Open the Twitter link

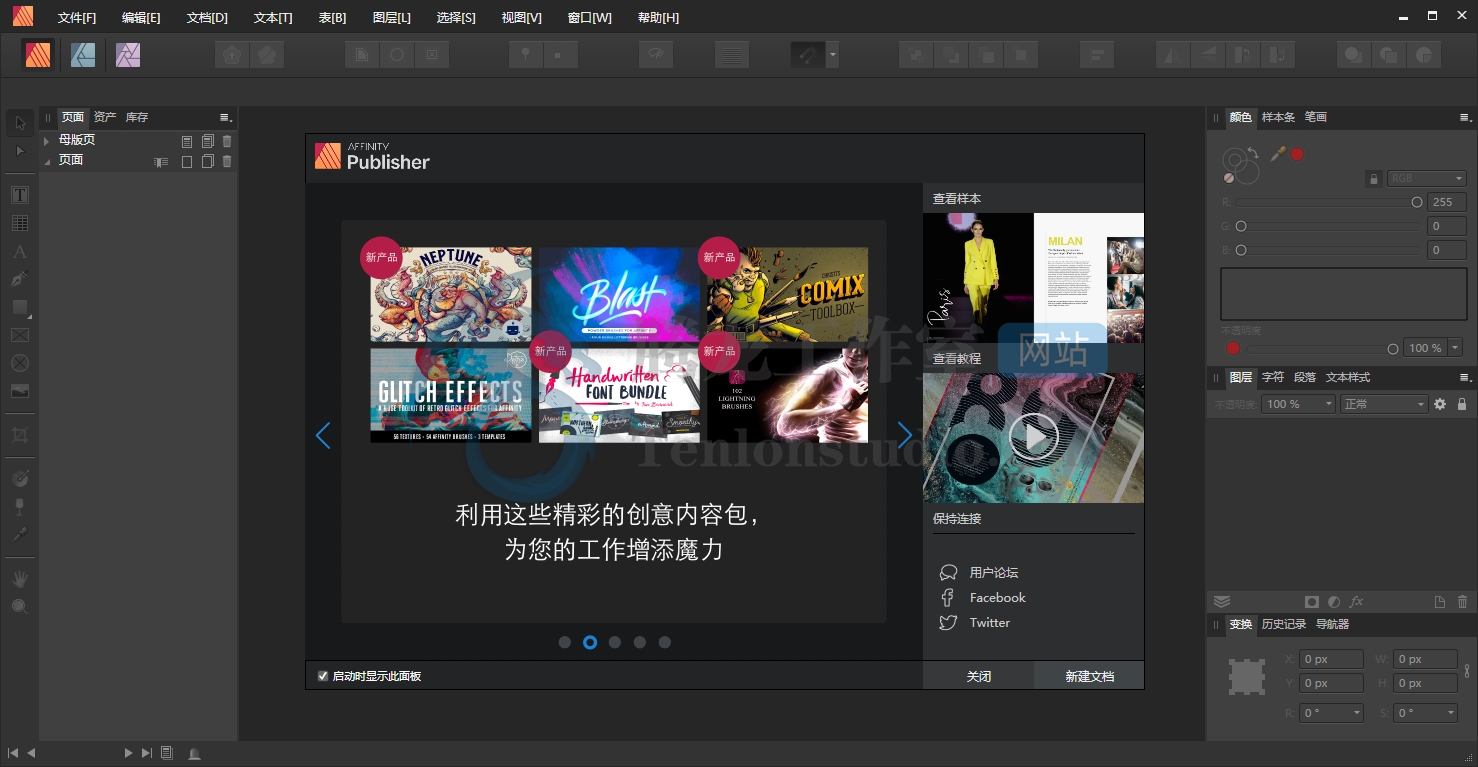[x=990, y=623]
